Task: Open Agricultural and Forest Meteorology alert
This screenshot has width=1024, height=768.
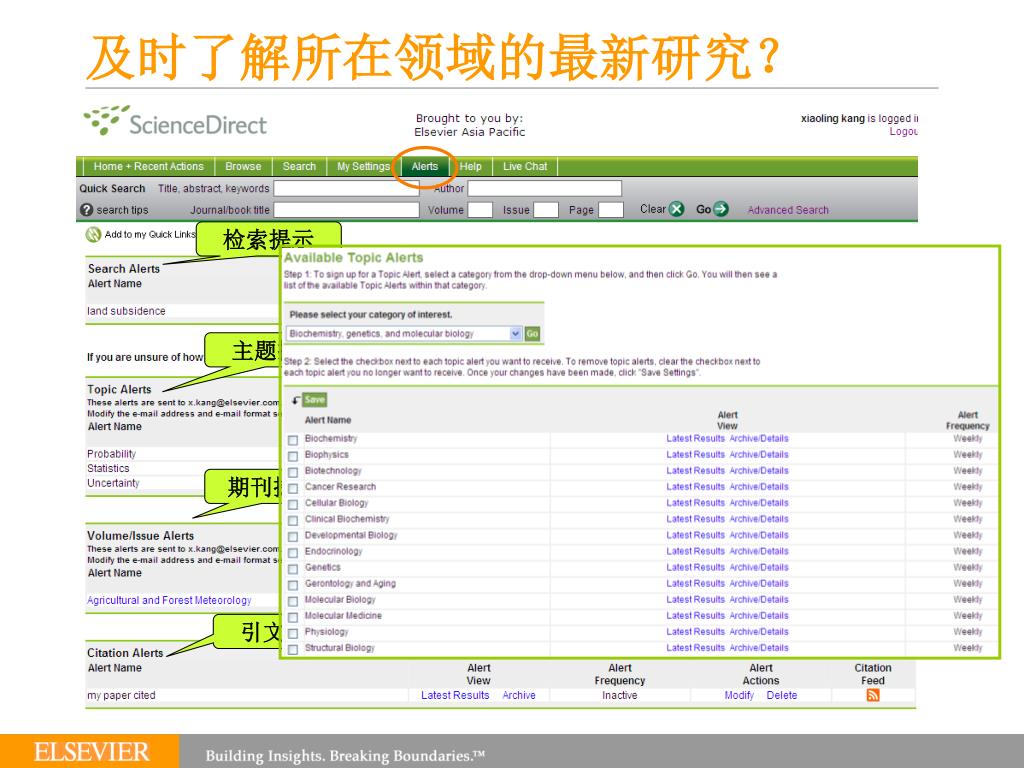Action: tap(169, 601)
